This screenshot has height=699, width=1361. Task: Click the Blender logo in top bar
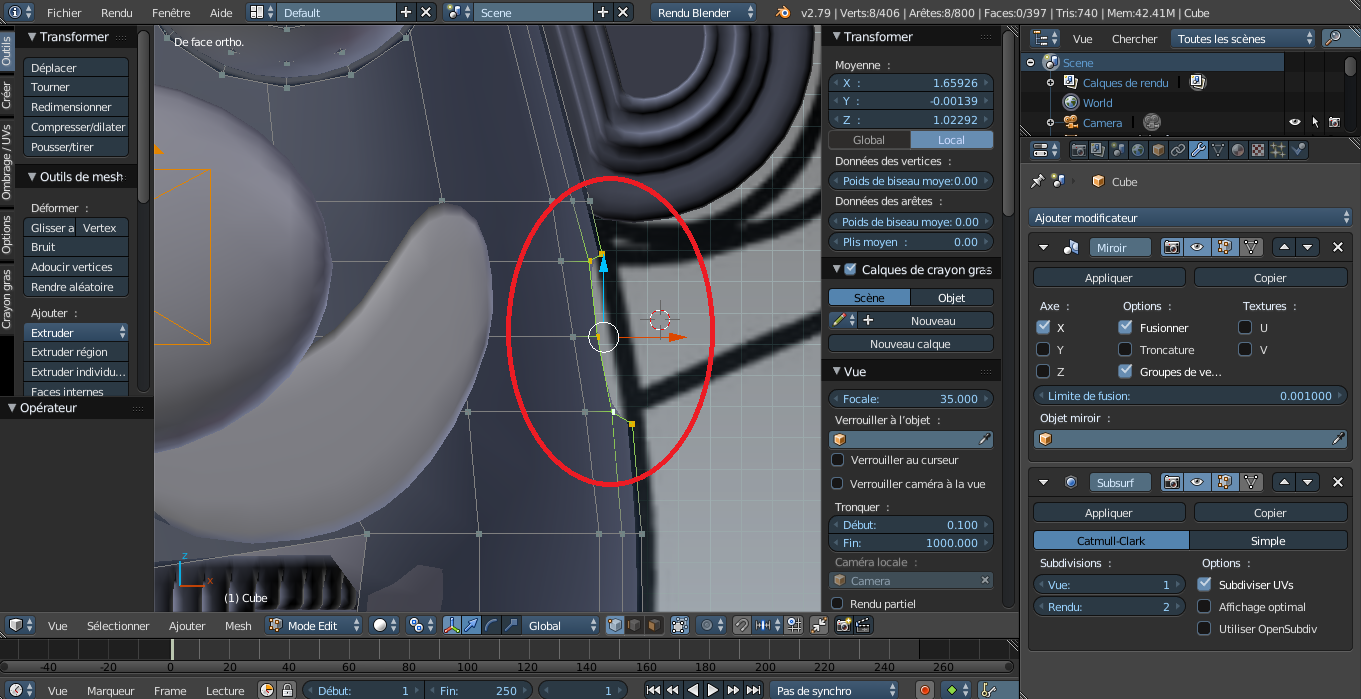785,13
